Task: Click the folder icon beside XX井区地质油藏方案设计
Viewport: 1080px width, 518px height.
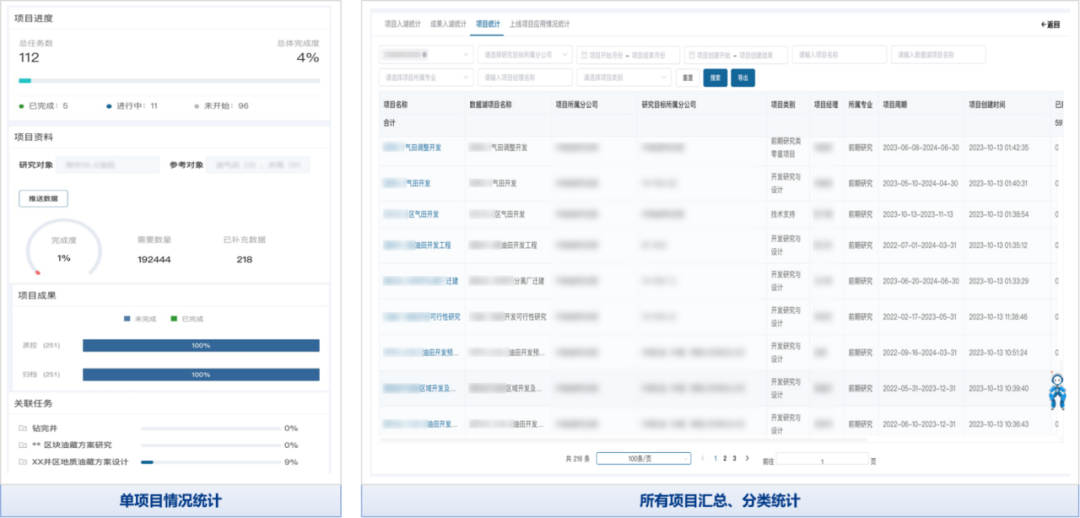Action: point(22,462)
